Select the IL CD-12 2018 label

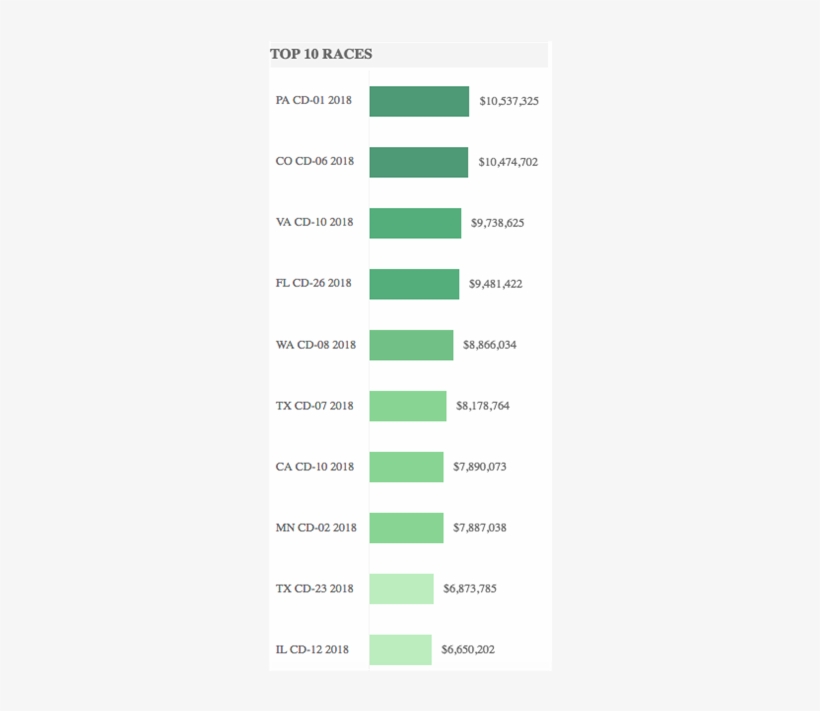(x=313, y=650)
